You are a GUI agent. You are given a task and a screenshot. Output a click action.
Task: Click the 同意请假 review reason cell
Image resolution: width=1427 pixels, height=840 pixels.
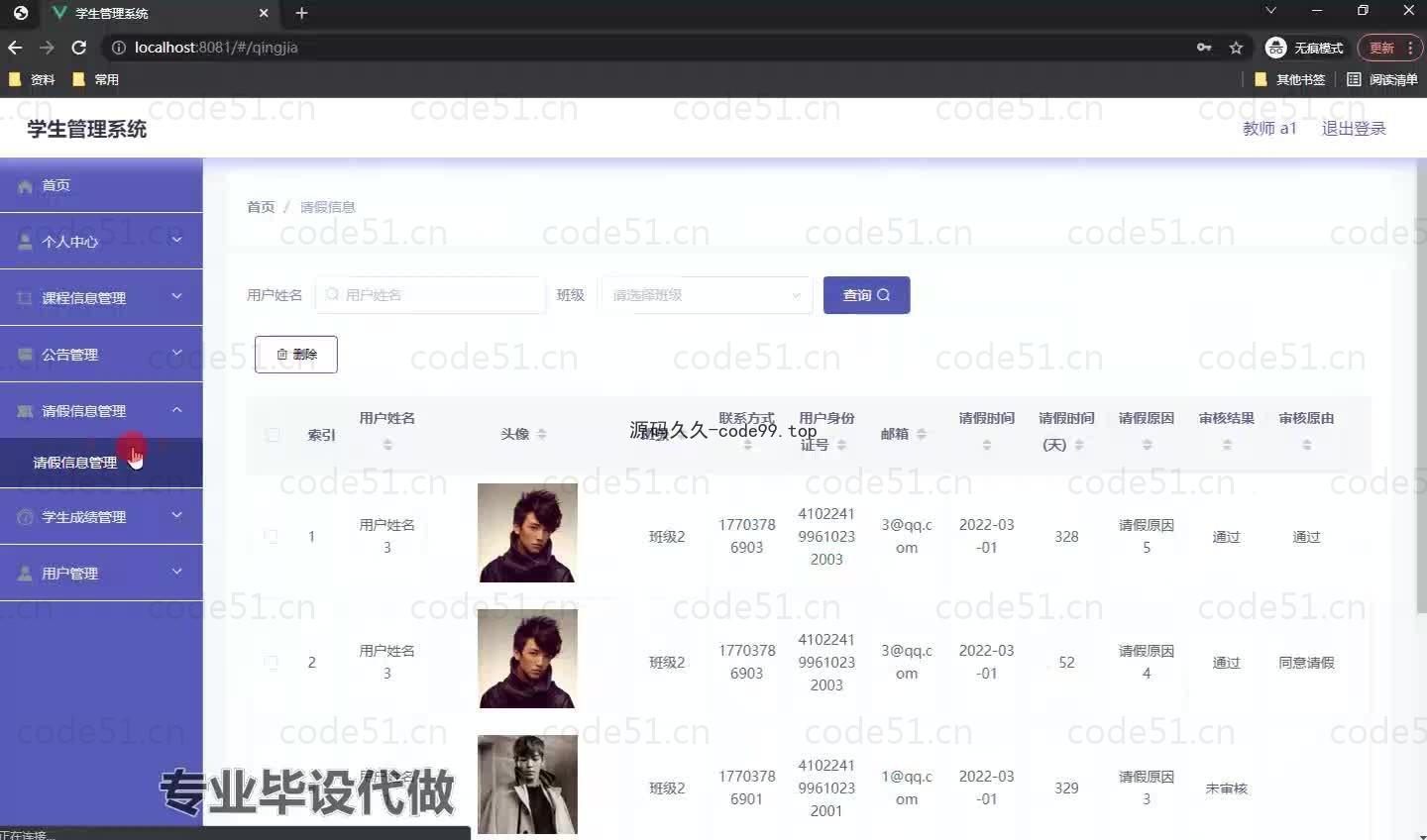pos(1306,663)
